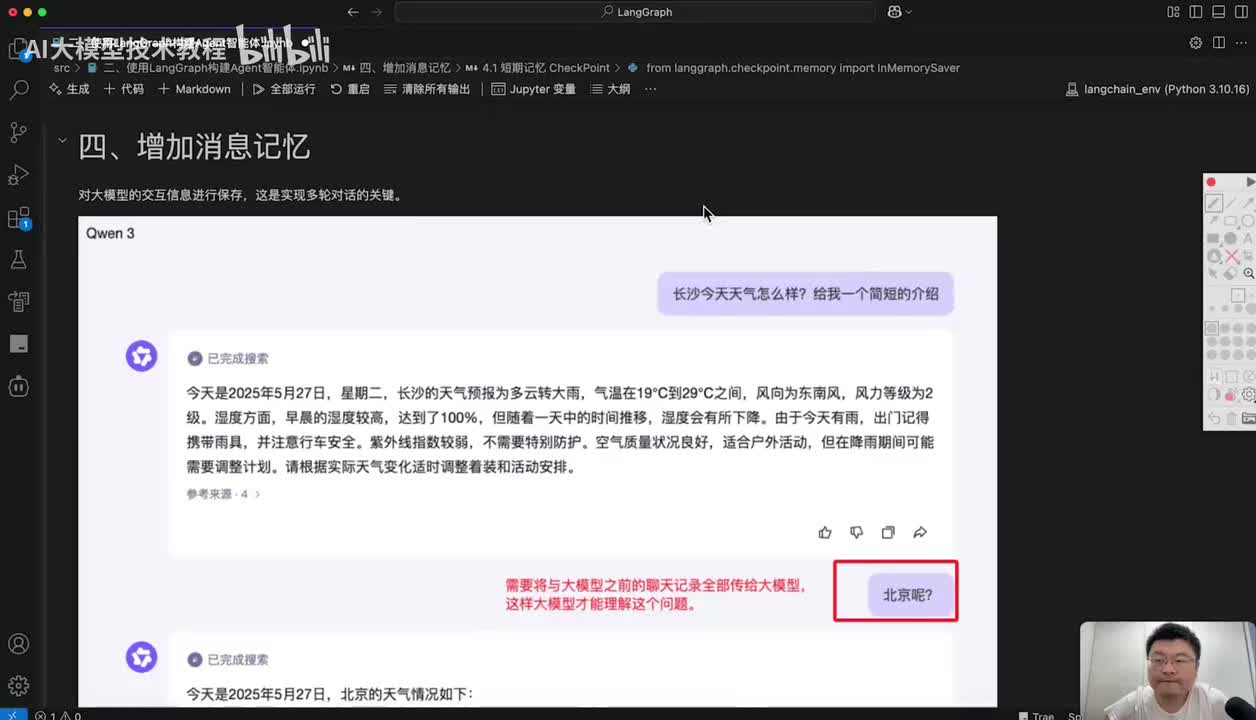Add a Markdown cell
Viewport: 1256px width, 720px height.
(x=194, y=89)
